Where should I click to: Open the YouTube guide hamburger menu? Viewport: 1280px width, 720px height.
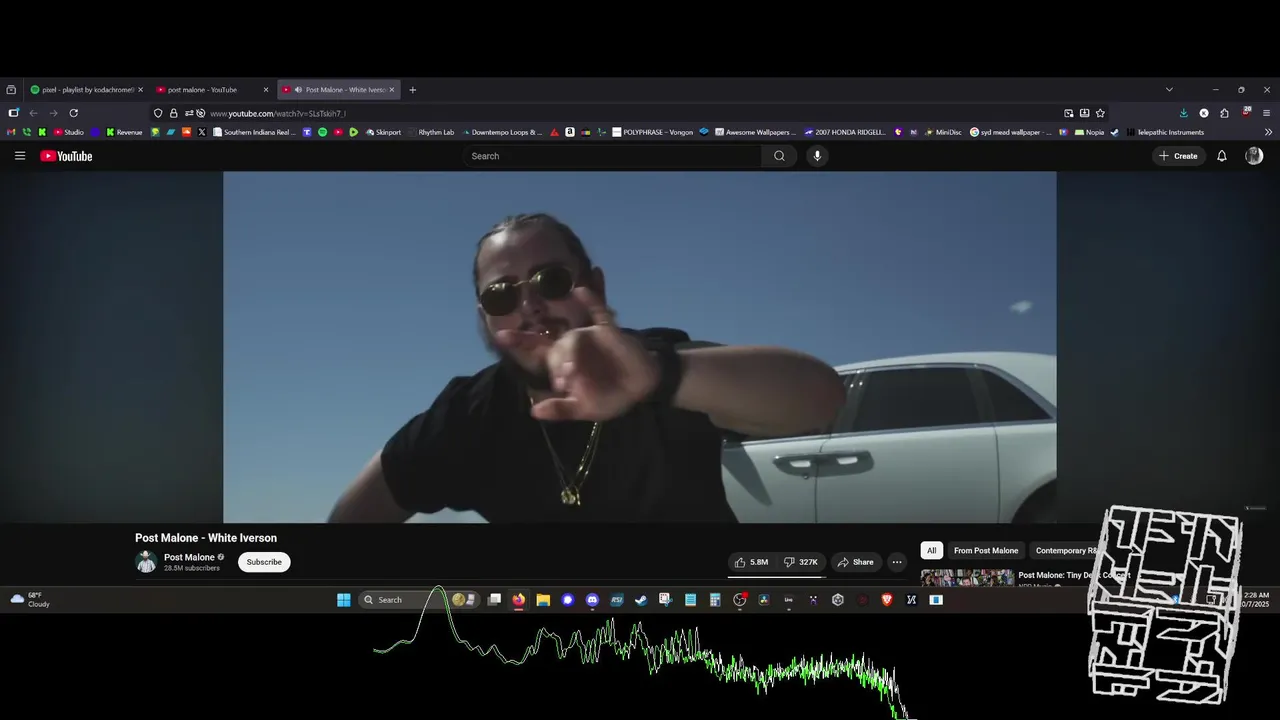pos(19,156)
